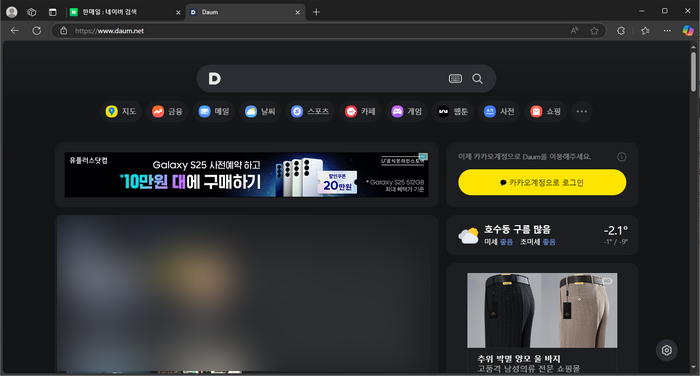Open 지도 map service
Viewport: 700px width, 376px height.
(121, 111)
